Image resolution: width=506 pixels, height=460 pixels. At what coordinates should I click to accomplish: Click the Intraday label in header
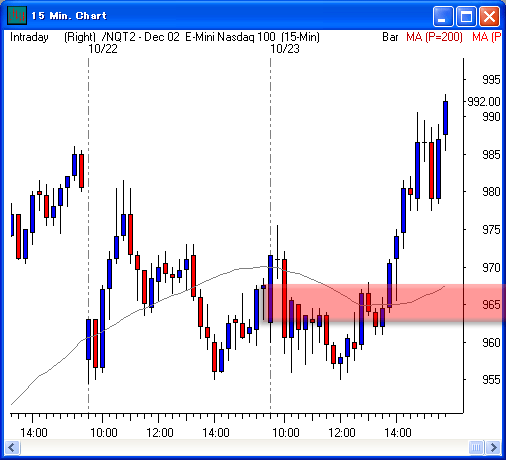(x=29, y=37)
